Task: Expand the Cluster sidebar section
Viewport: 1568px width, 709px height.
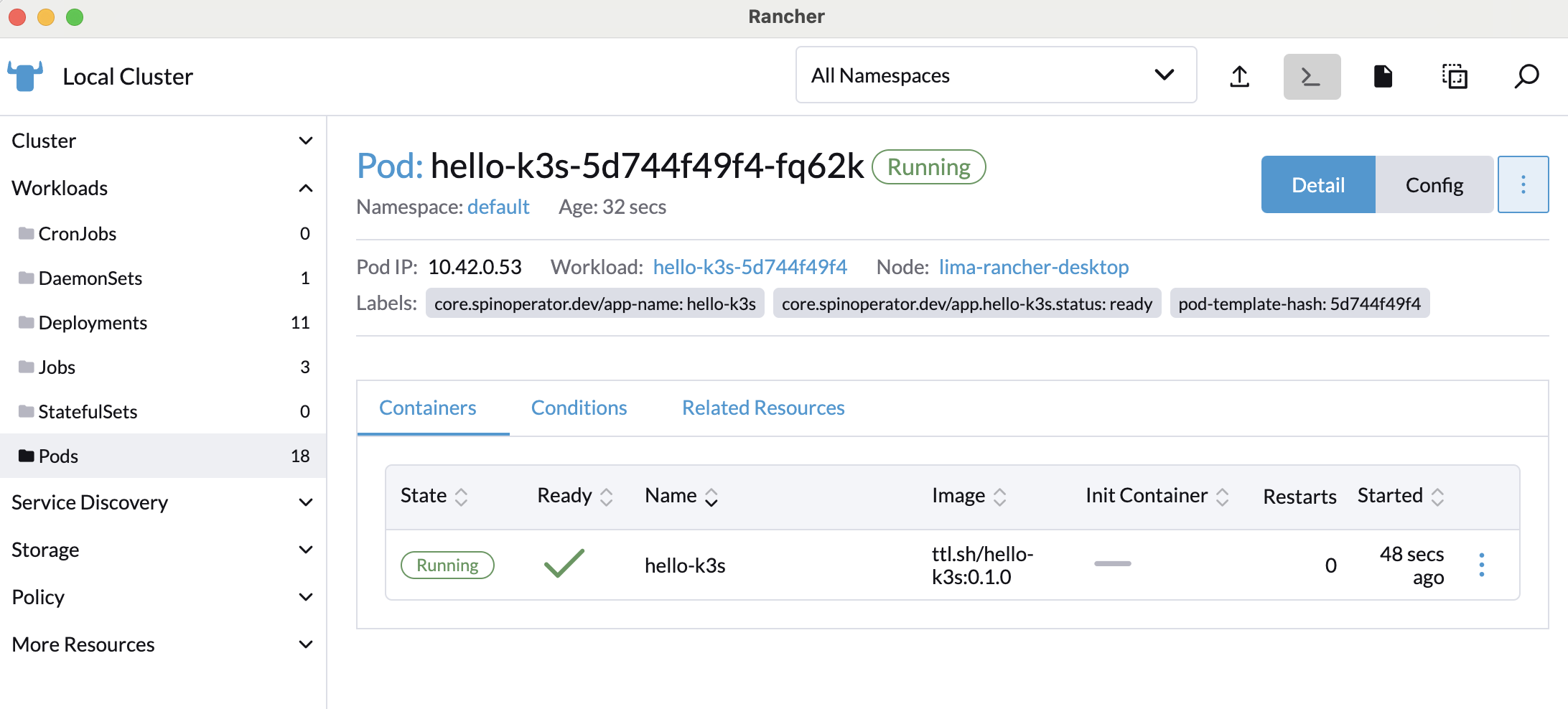Action: [x=163, y=141]
